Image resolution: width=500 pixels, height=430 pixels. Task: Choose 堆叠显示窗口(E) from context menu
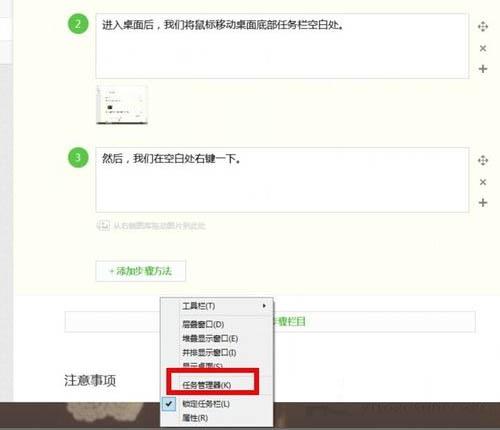click(x=217, y=338)
